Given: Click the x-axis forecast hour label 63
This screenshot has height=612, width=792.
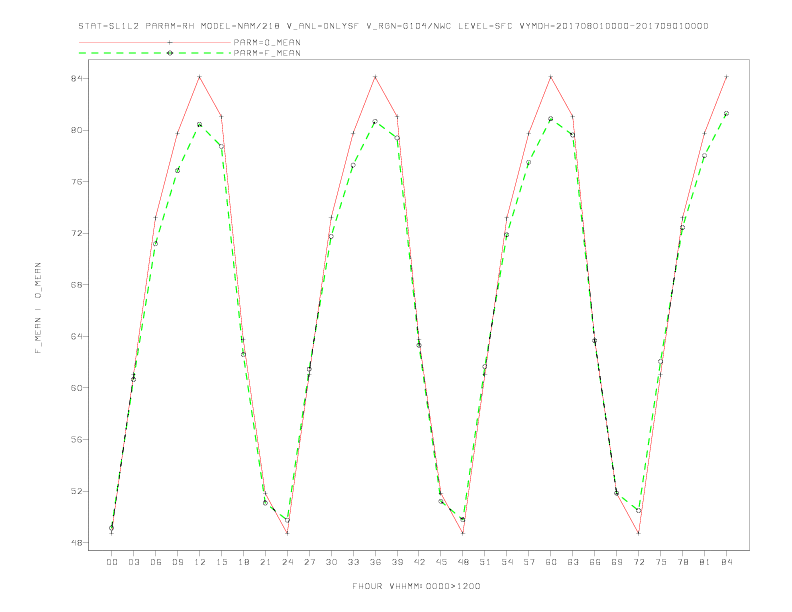Looking at the screenshot, I should pyautogui.click(x=573, y=562).
